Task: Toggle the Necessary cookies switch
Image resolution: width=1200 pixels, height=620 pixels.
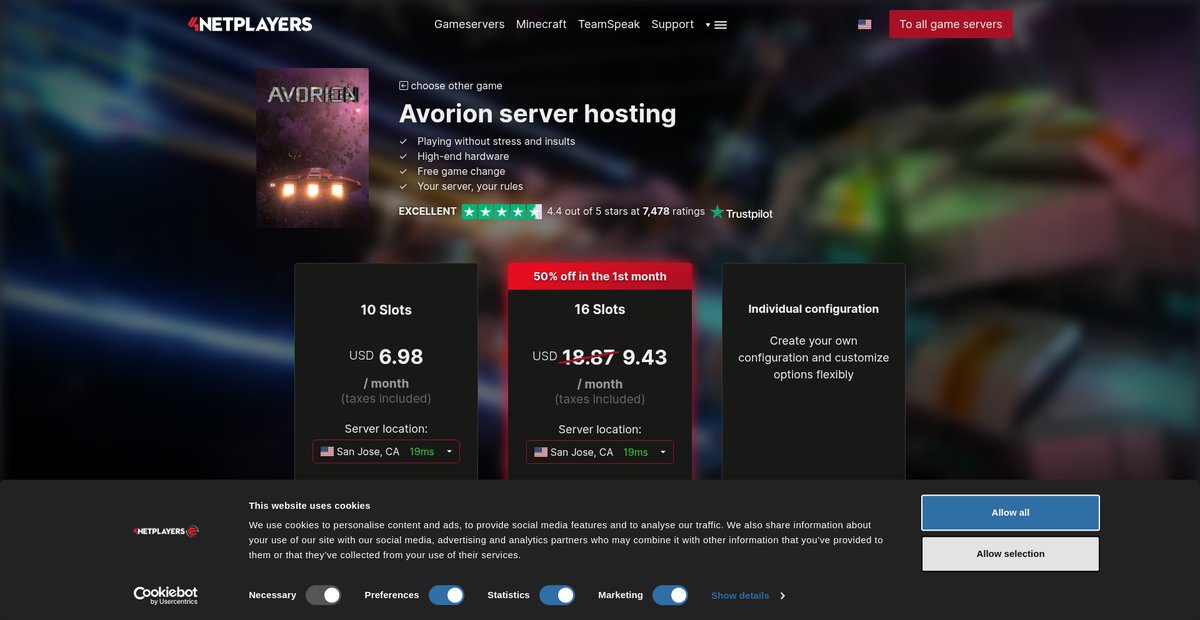Action: click(324, 595)
